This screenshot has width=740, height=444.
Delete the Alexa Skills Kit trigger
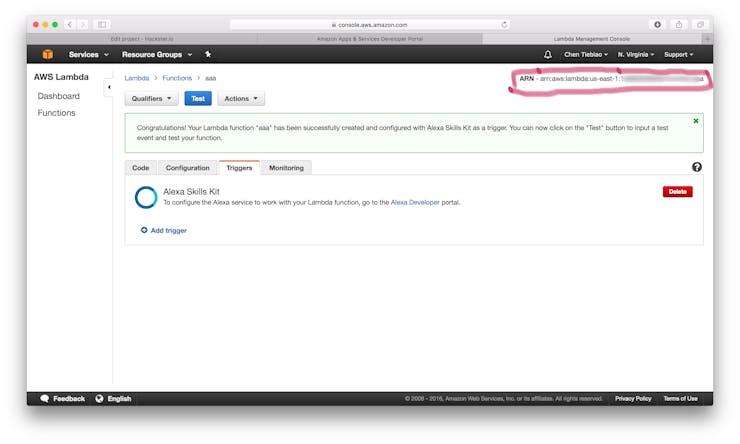677,192
